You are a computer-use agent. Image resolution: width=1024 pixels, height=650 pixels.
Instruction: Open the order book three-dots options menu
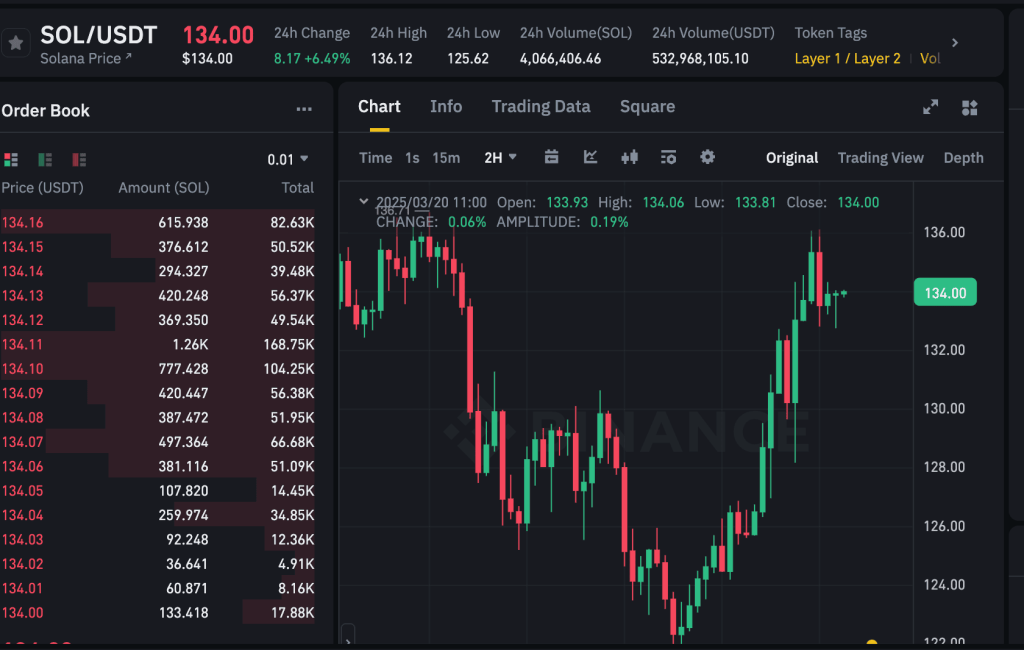click(x=304, y=110)
